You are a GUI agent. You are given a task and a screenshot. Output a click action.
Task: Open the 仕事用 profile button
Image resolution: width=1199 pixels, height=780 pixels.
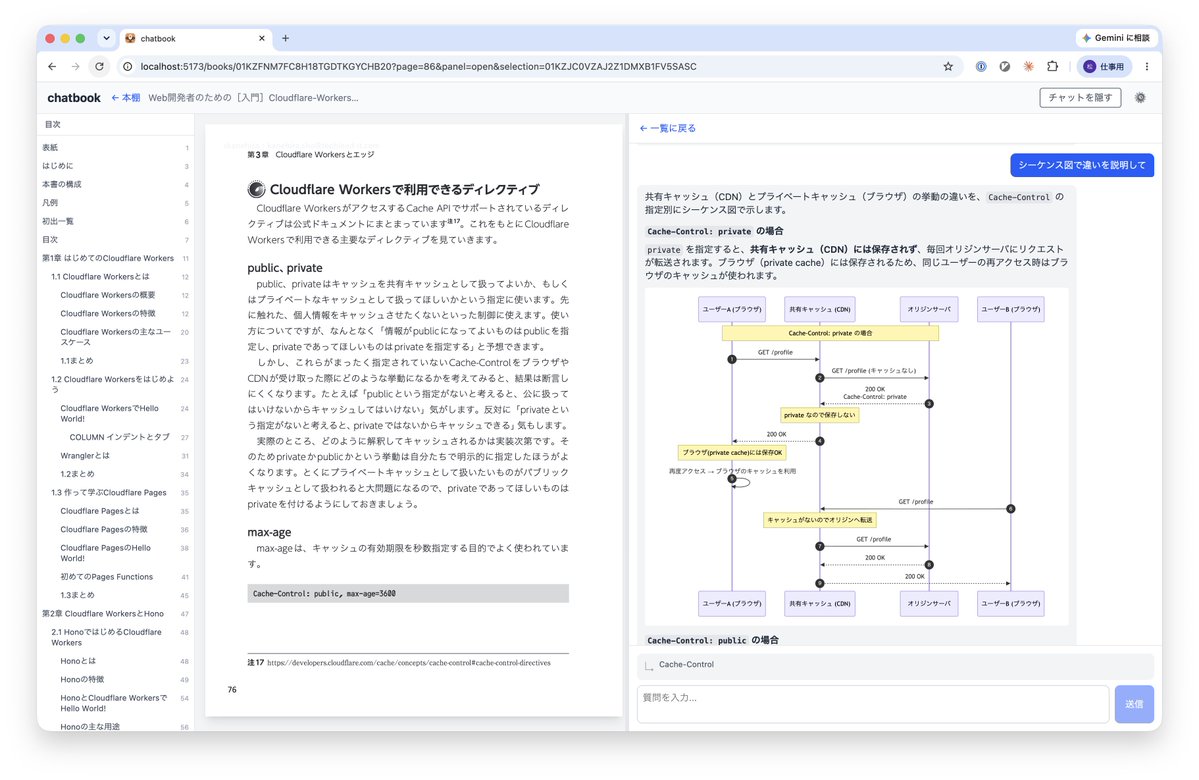coord(1103,67)
